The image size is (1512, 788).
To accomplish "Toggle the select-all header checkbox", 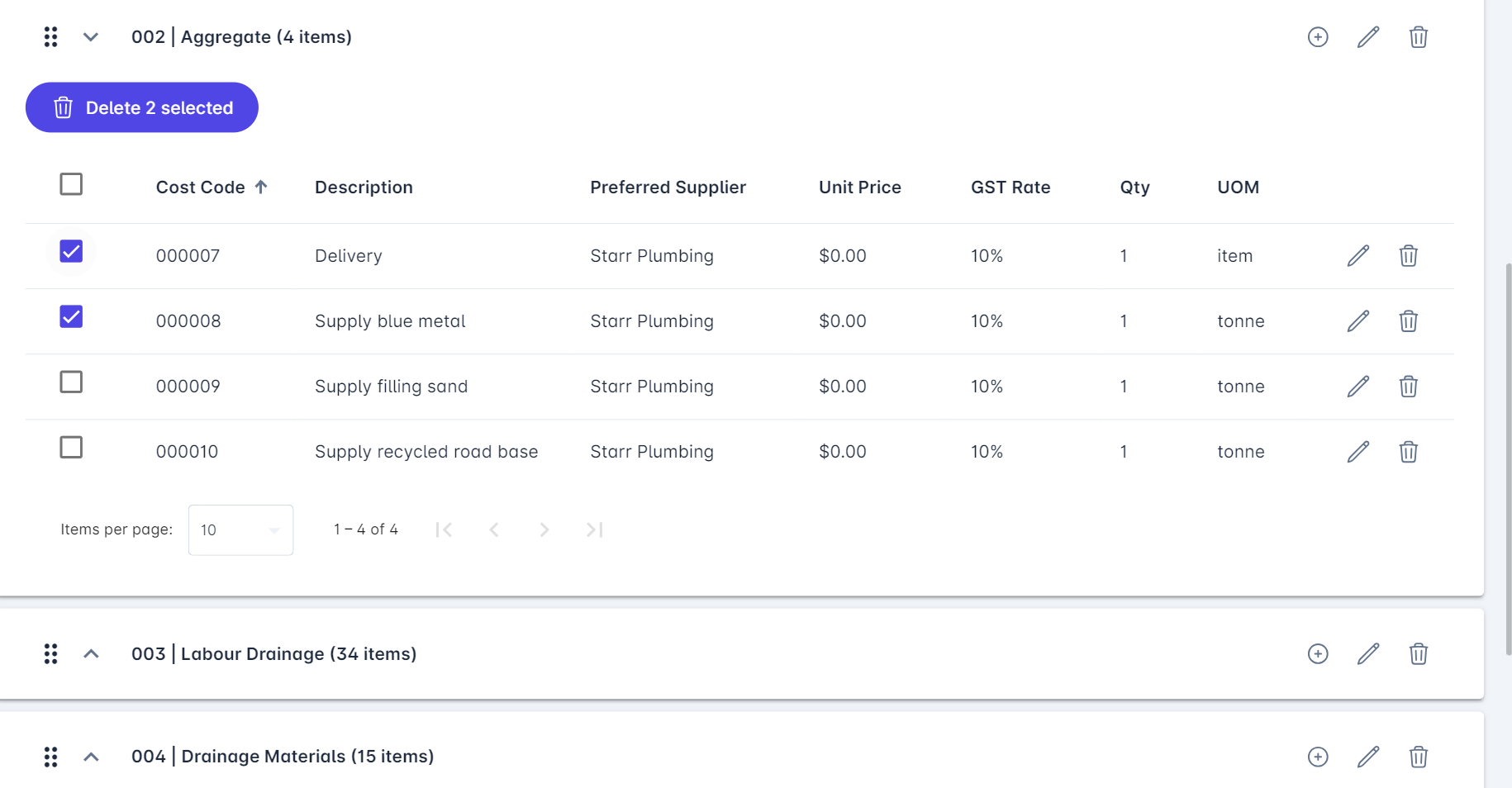I will (x=71, y=184).
